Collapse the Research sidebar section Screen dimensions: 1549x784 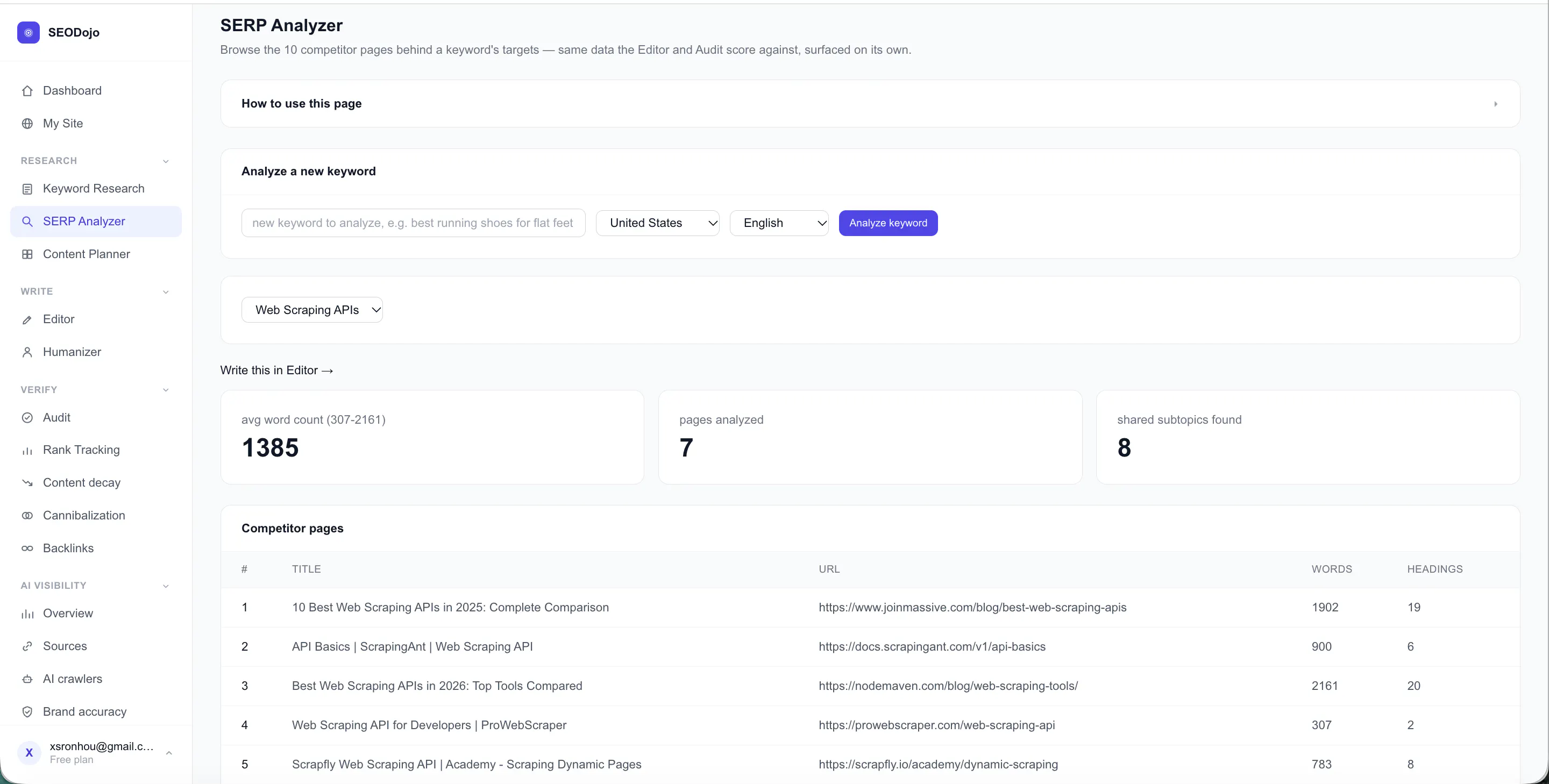coord(166,161)
